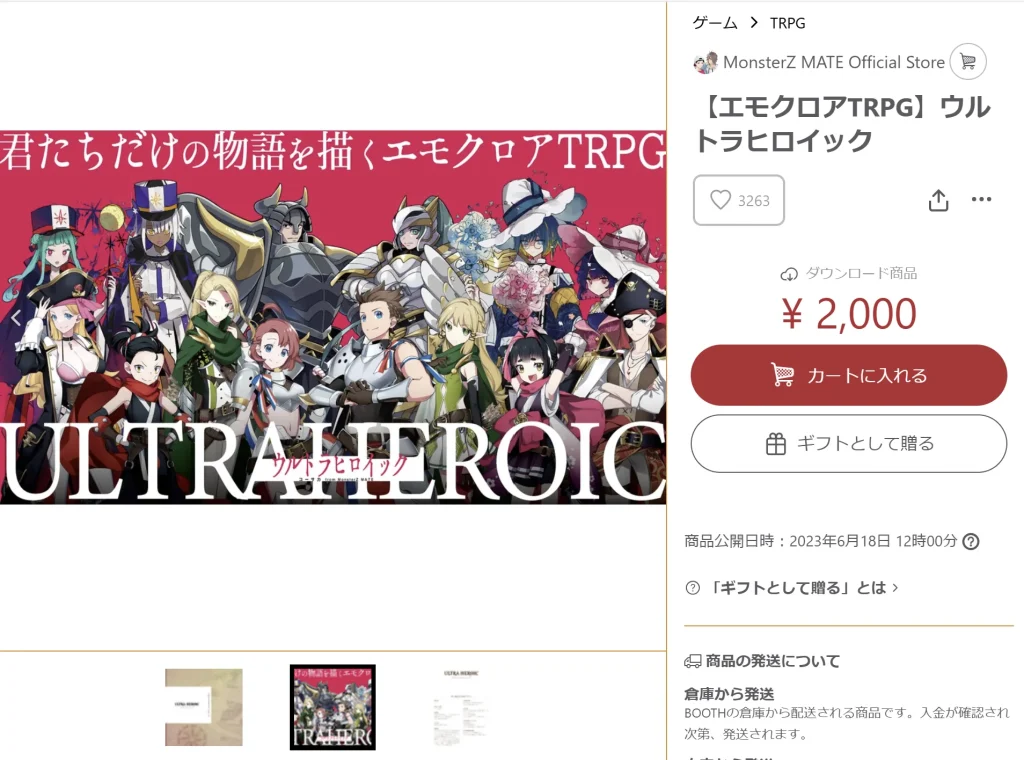Toggle the heart like button showing 3263
1024x760 pixels.
[x=739, y=200]
